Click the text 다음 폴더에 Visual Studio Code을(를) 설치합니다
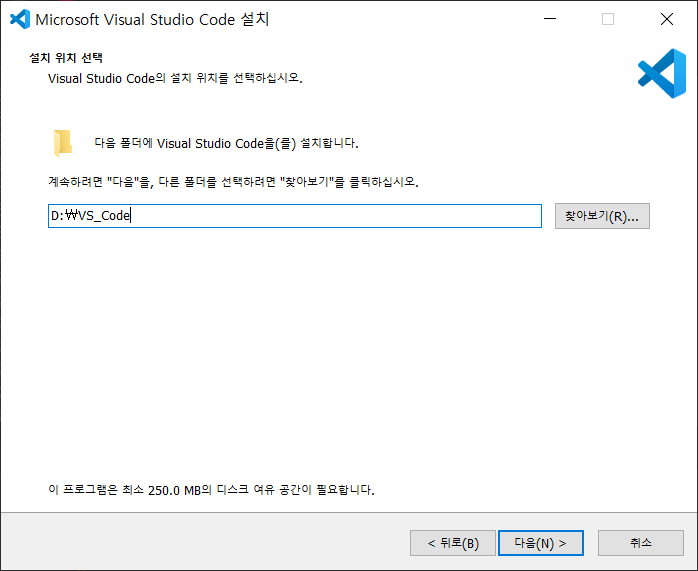This screenshot has width=698, height=571. pos(226,143)
